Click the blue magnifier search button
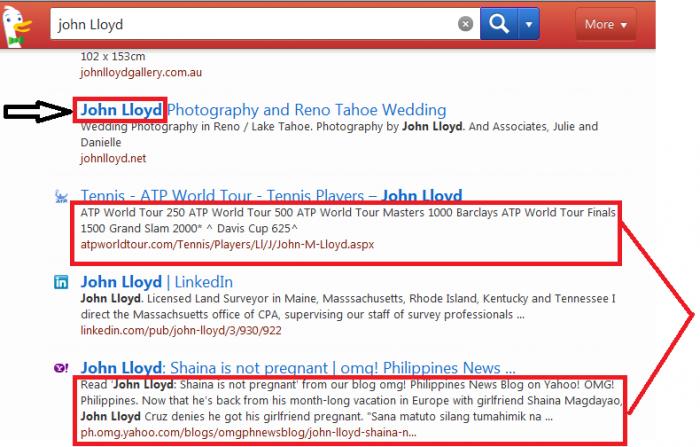The height and width of the screenshot is (447, 700). point(499,23)
